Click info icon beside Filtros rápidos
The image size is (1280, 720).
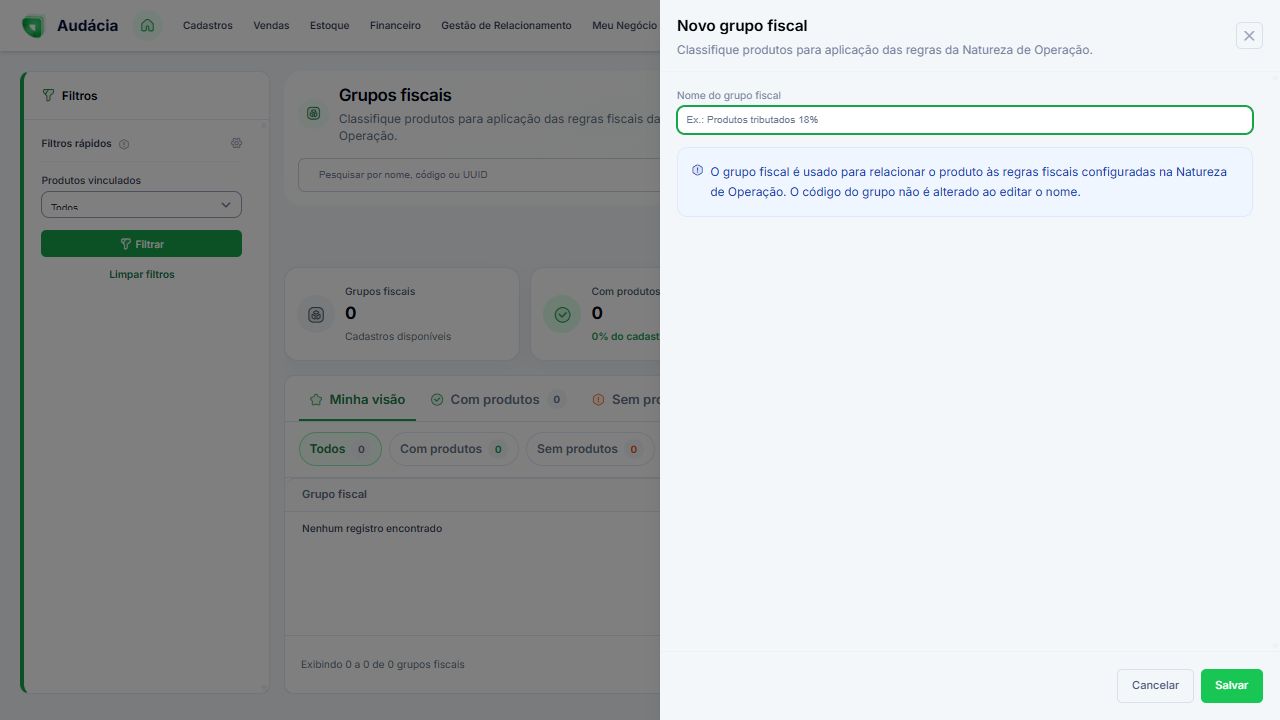click(x=124, y=144)
